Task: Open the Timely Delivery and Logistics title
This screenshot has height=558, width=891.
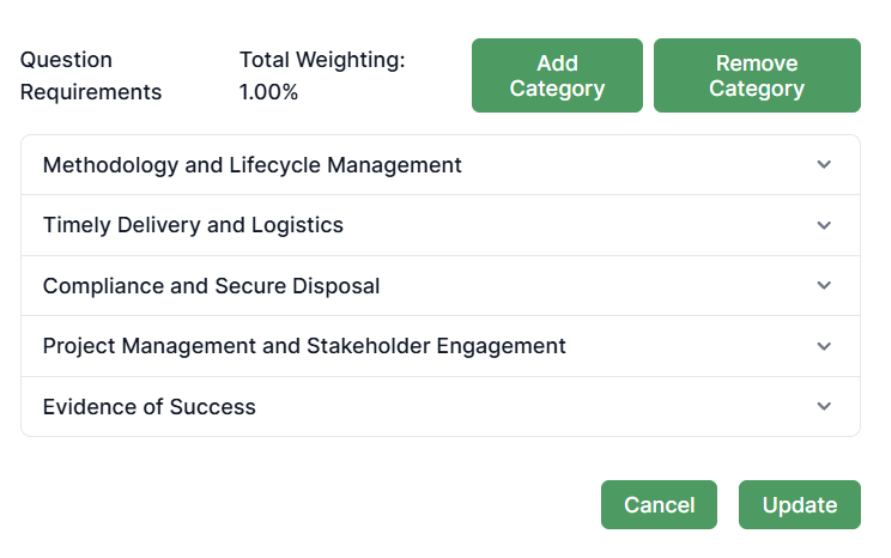Action: point(193,225)
